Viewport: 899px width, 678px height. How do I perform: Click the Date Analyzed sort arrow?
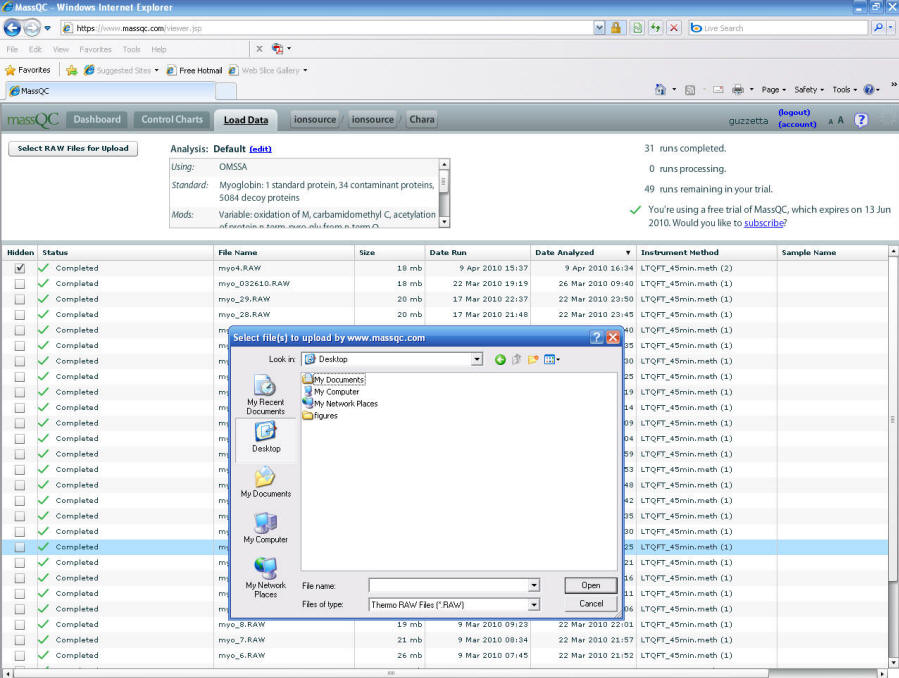click(628, 253)
